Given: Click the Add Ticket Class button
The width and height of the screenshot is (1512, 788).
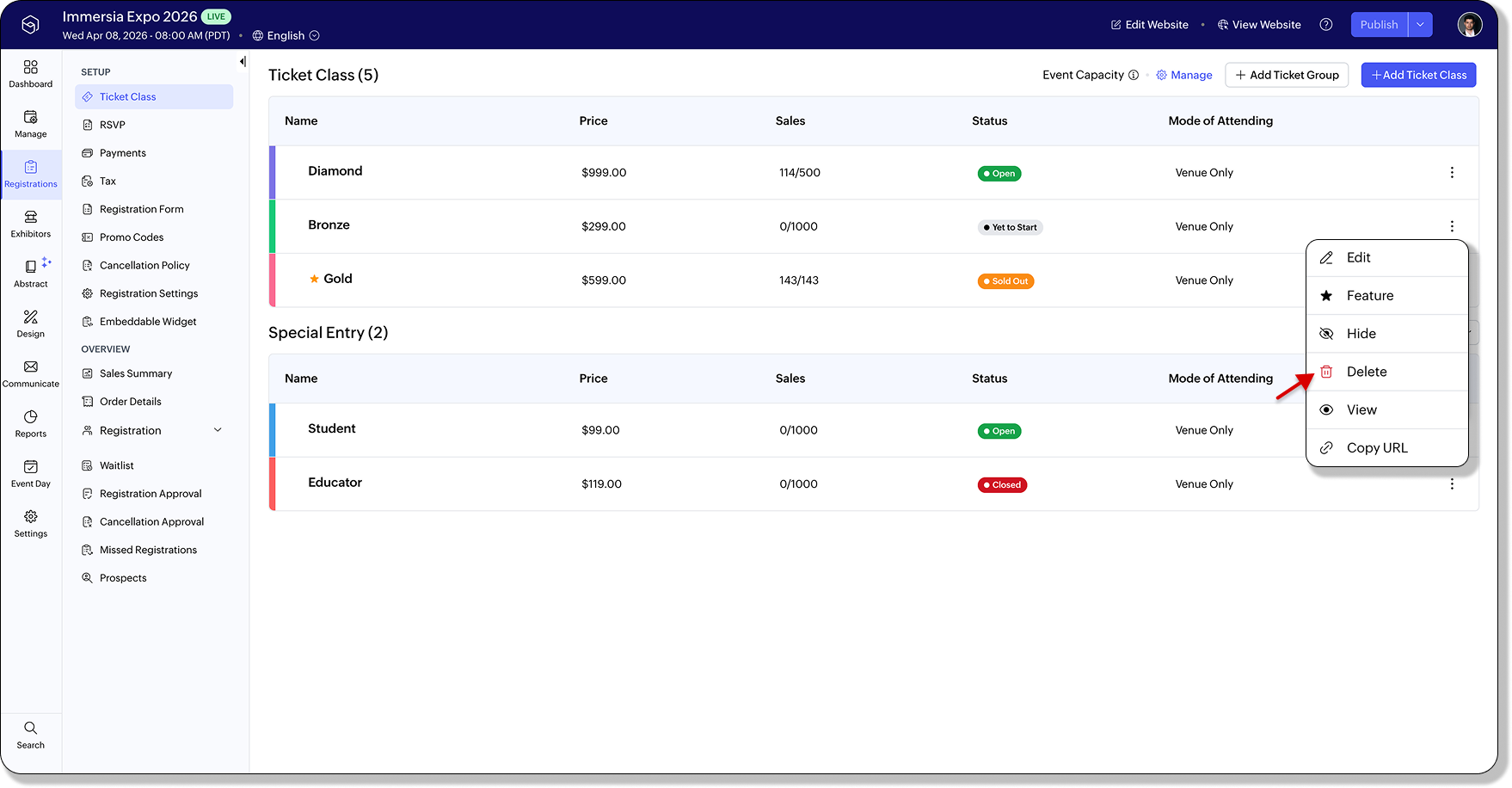Looking at the screenshot, I should (1418, 76).
